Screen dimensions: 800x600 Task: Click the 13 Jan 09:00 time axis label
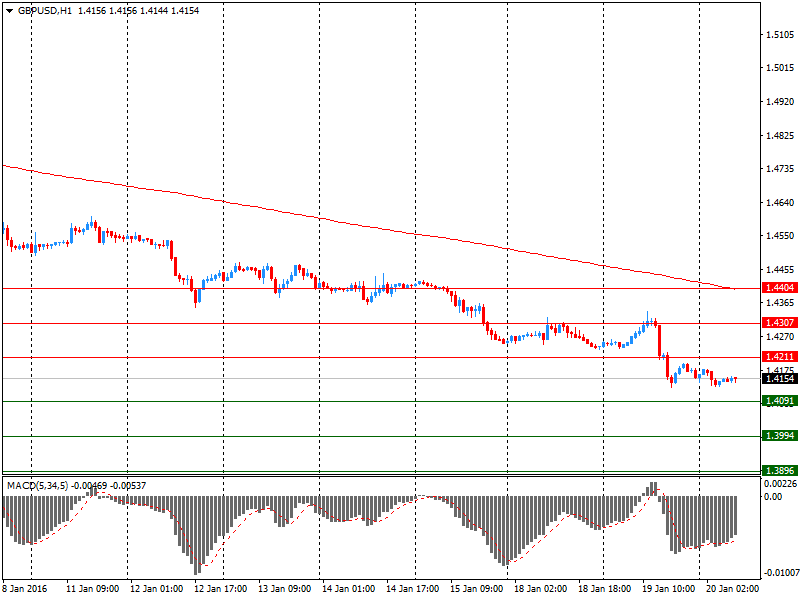tap(284, 589)
